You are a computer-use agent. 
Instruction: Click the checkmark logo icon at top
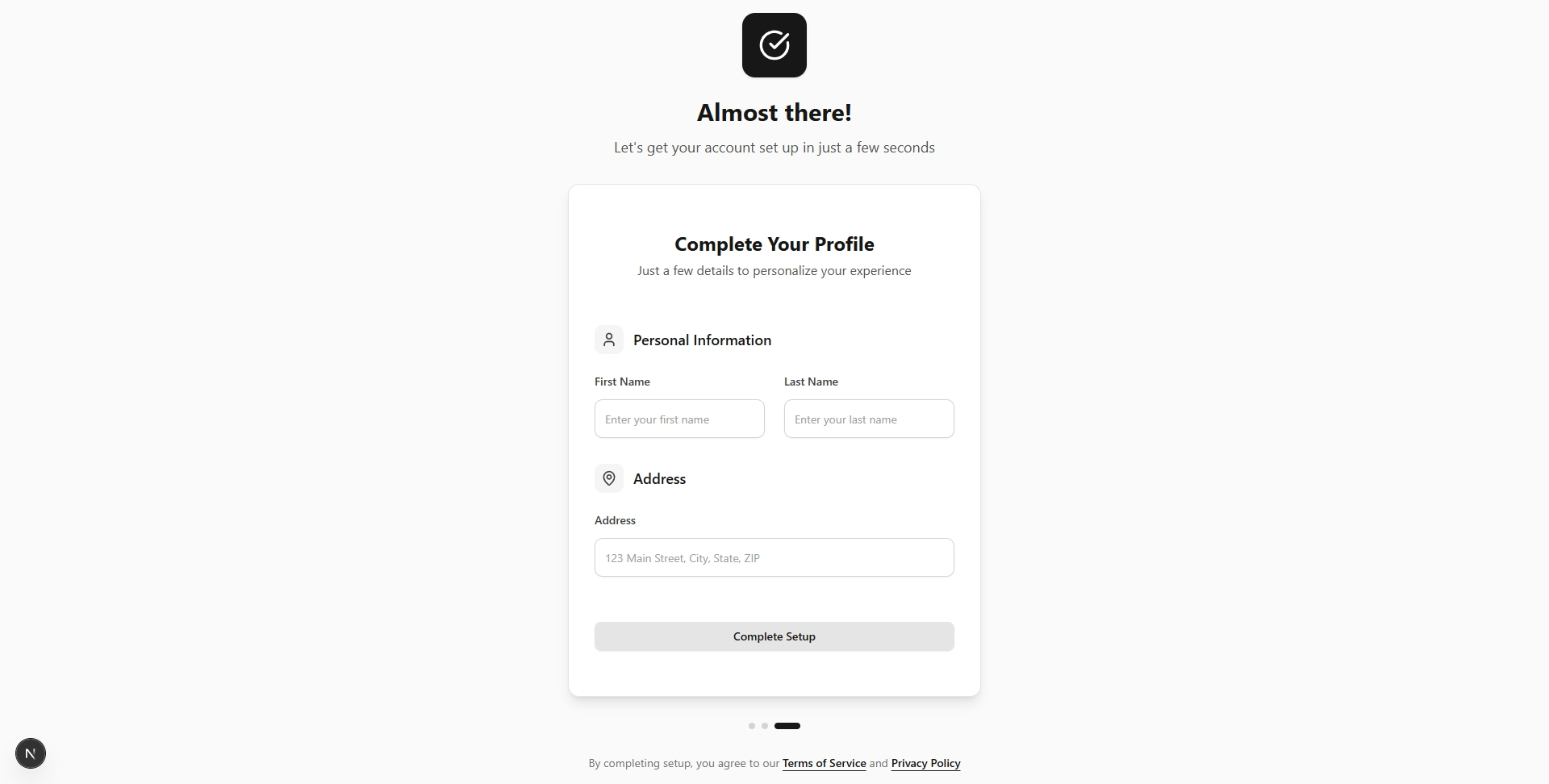[774, 45]
